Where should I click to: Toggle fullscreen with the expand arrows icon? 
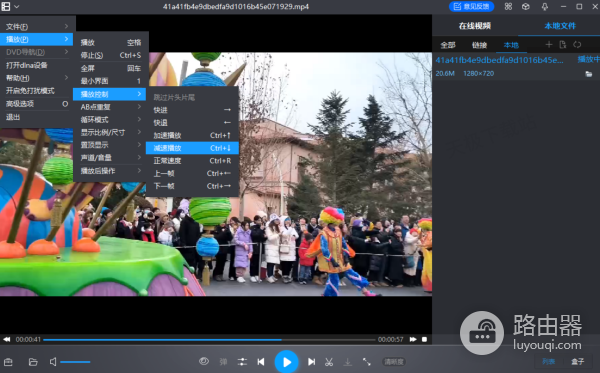pos(367,362)
